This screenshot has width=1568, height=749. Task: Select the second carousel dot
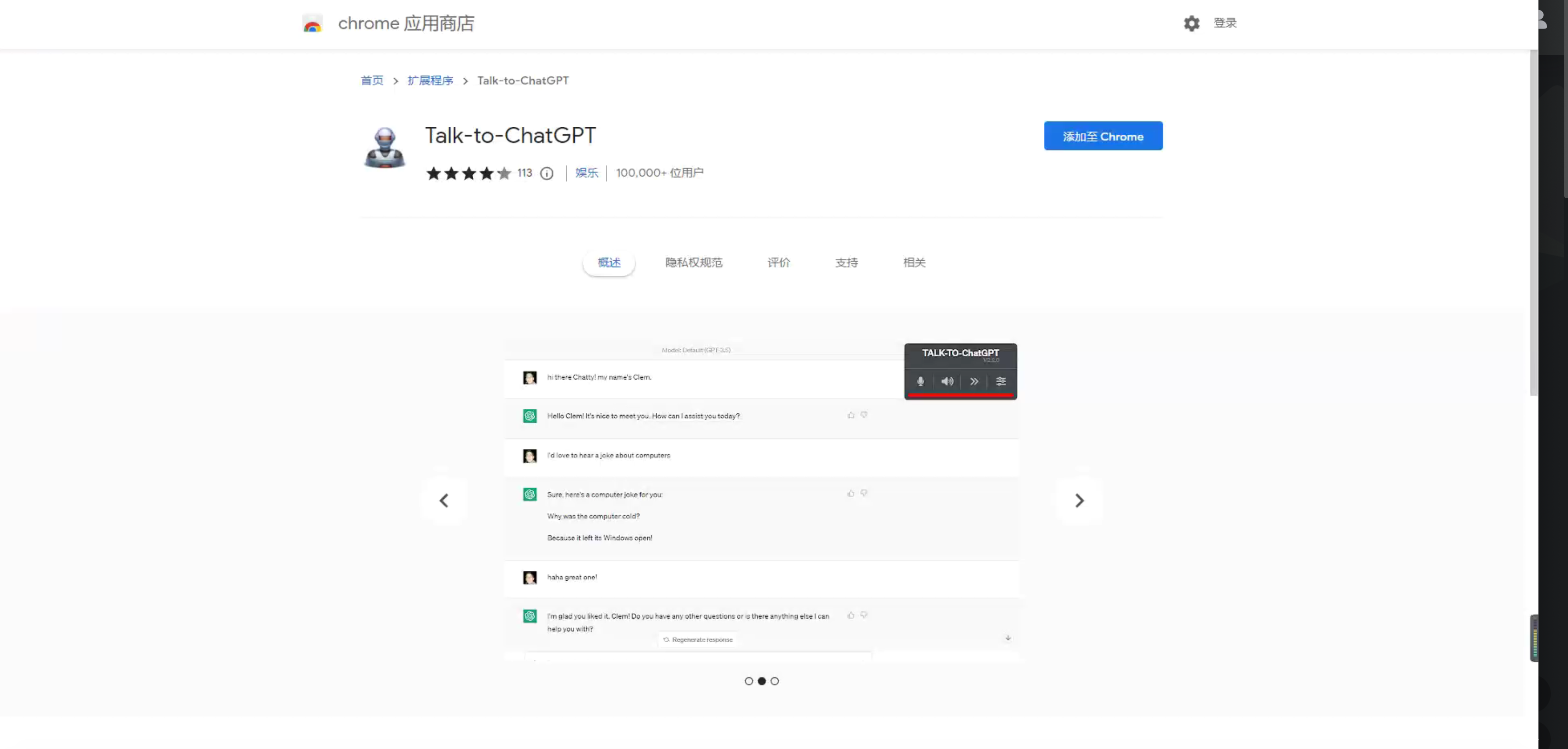[762, 681]
